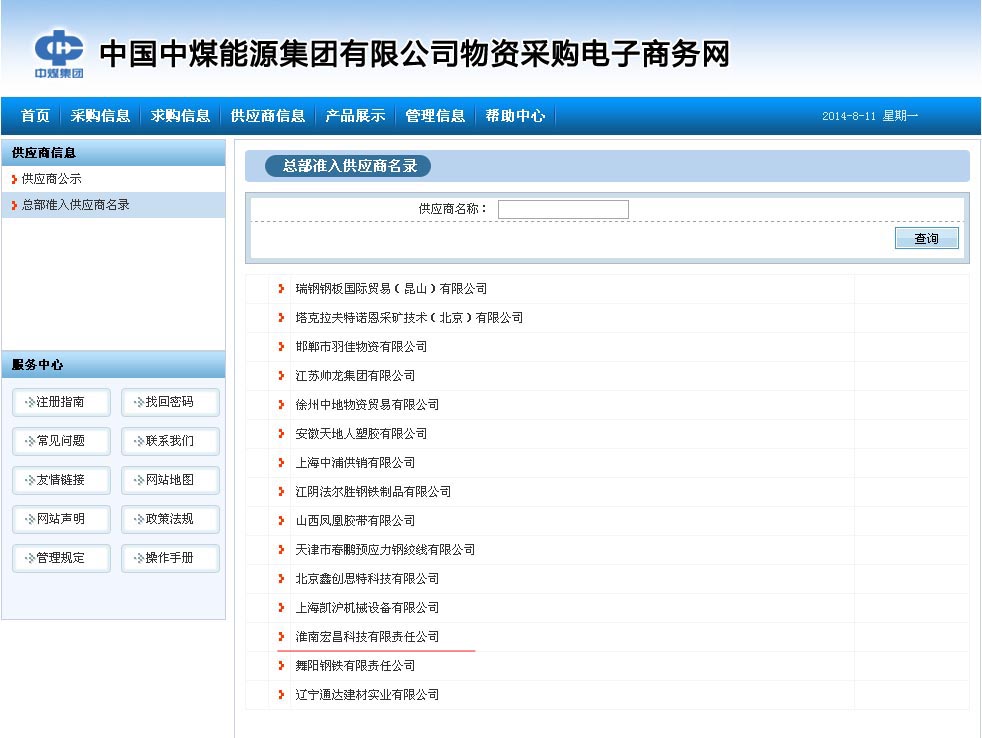Click the red arrow beside 瑞钢钢板国际贸易

pos(281,289)
